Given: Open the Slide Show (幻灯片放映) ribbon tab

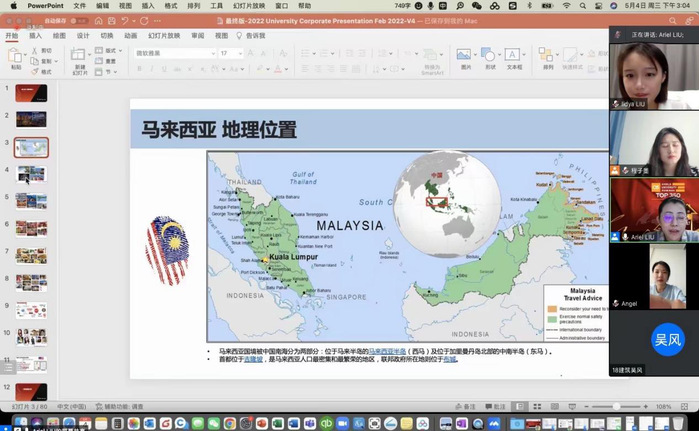Looking at the screenshot, I should tap(166, 35).
